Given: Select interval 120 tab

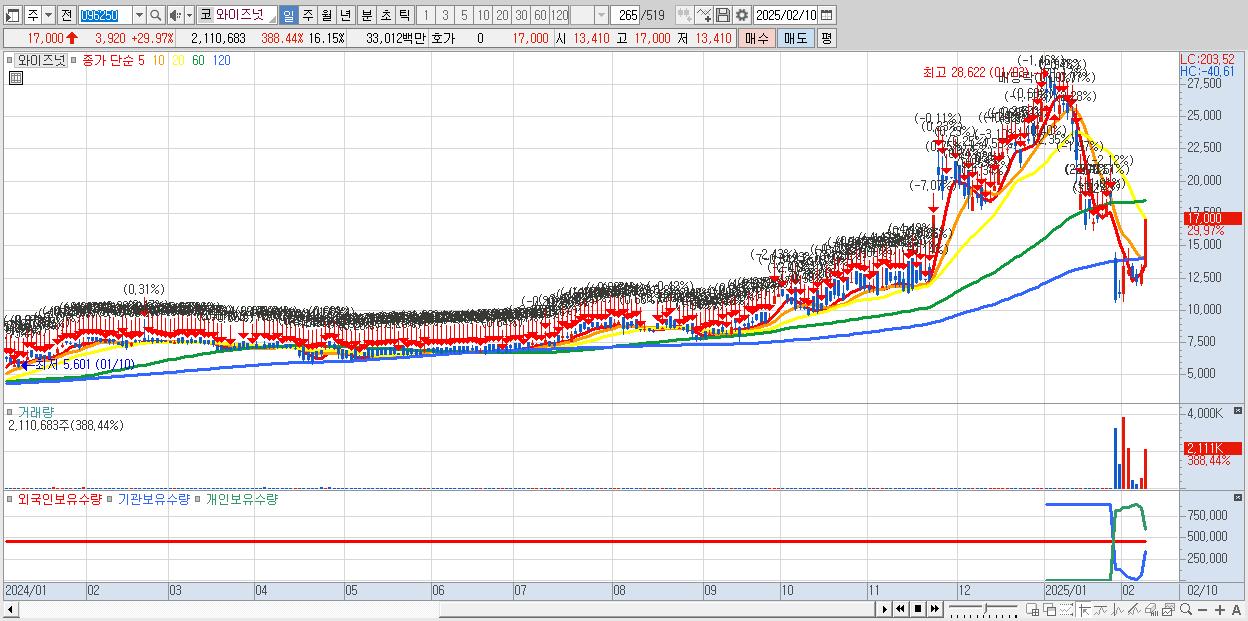Looking at the screenshot, I should 559,15.
